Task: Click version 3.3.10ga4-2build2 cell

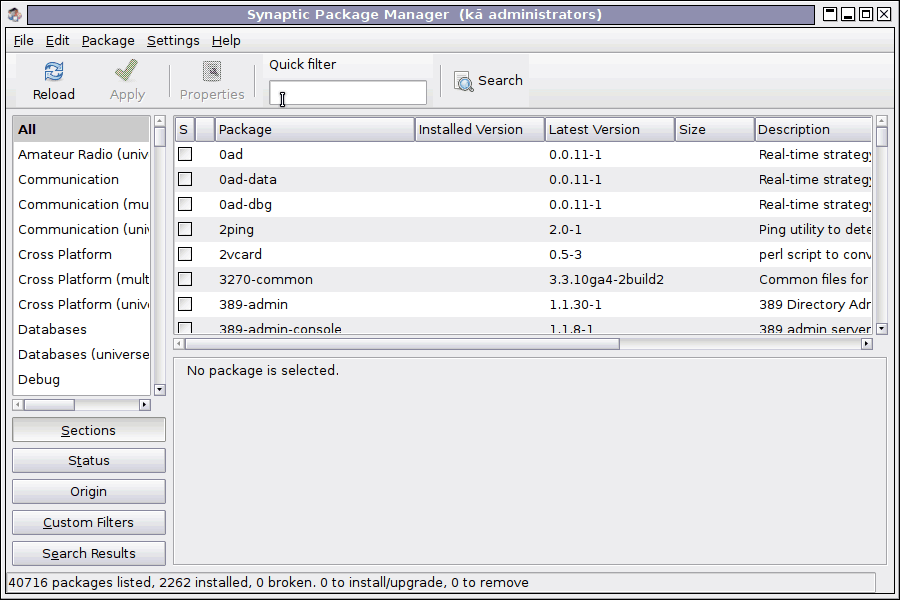Action: 606,280
